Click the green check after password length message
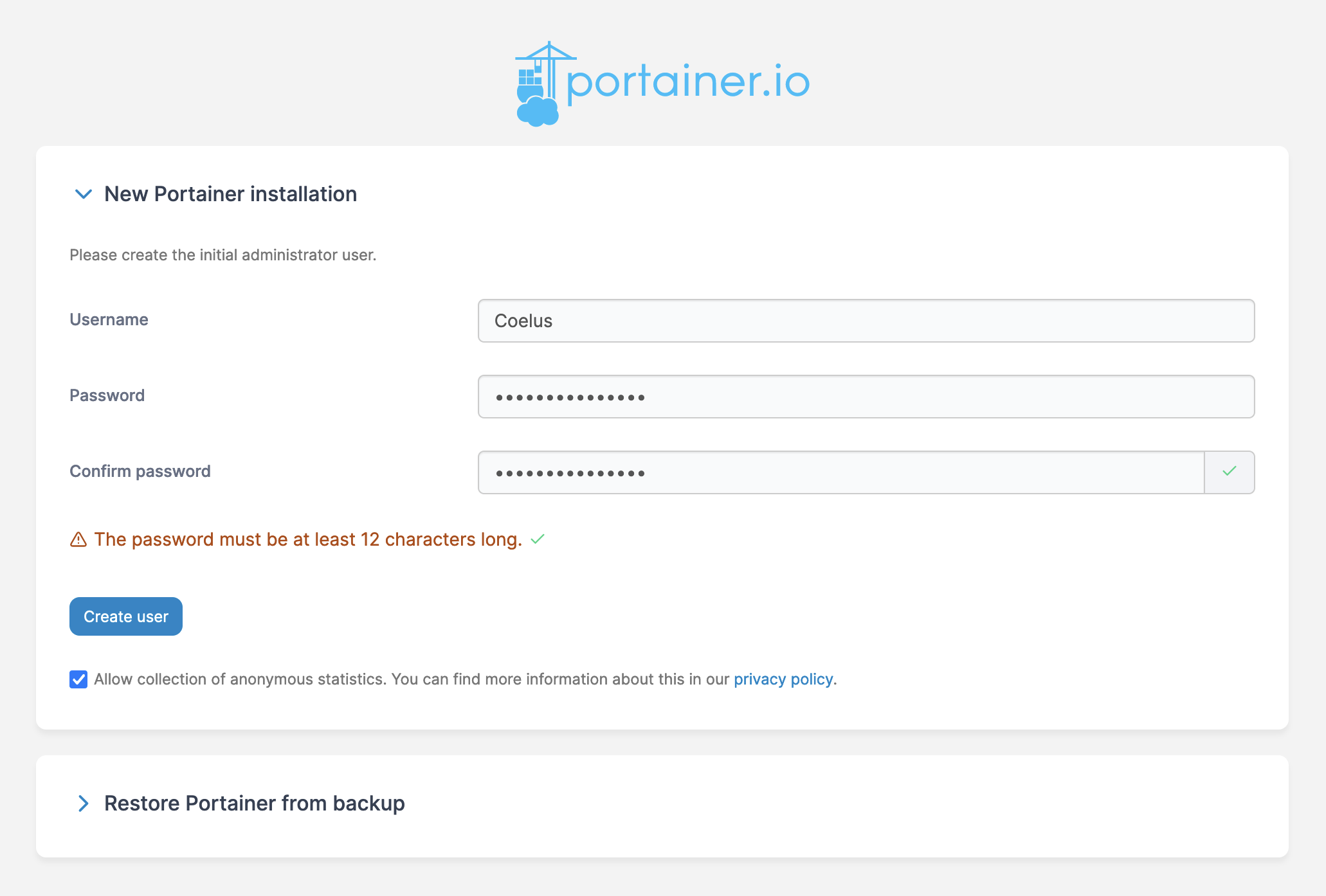 pos(538,539)
